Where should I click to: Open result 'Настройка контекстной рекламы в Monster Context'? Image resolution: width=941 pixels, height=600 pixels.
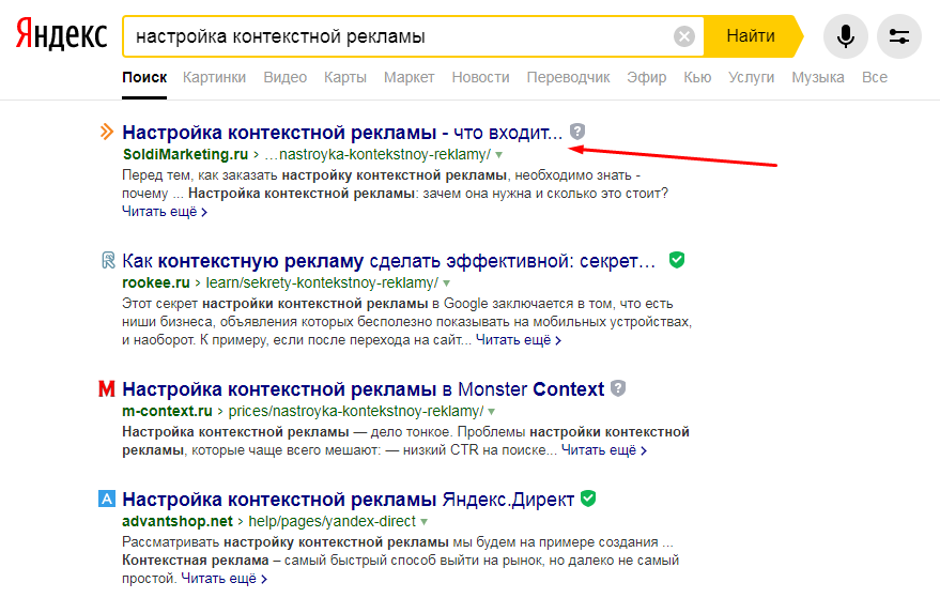(363, 389)
